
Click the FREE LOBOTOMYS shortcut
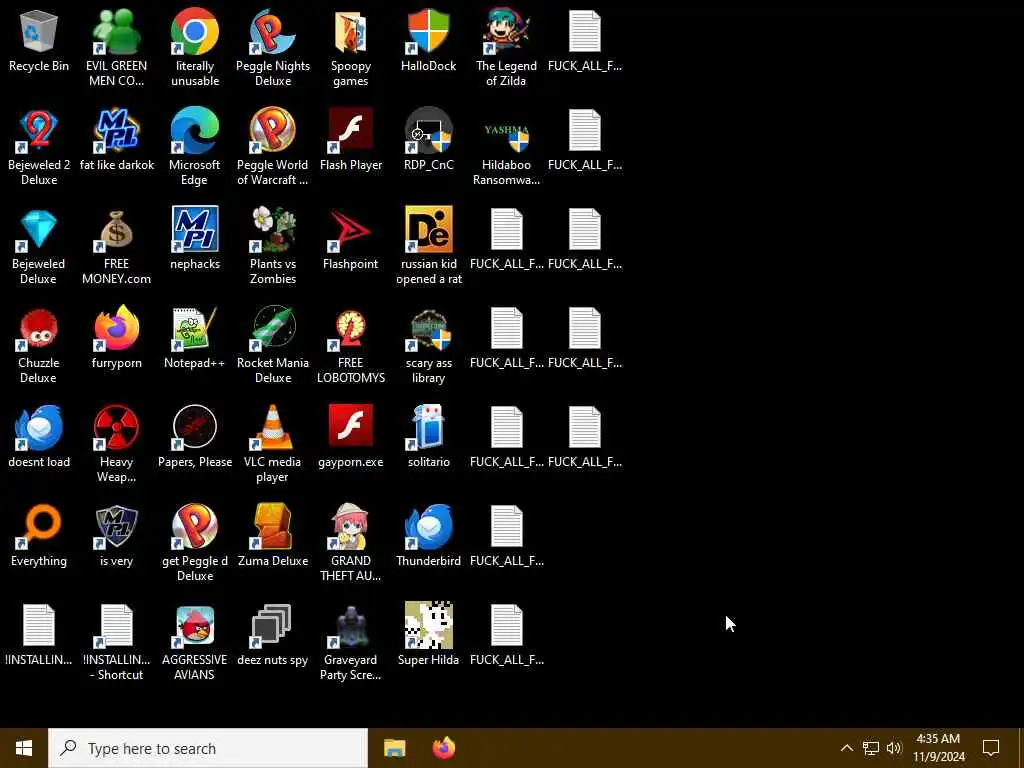[351, 345]
